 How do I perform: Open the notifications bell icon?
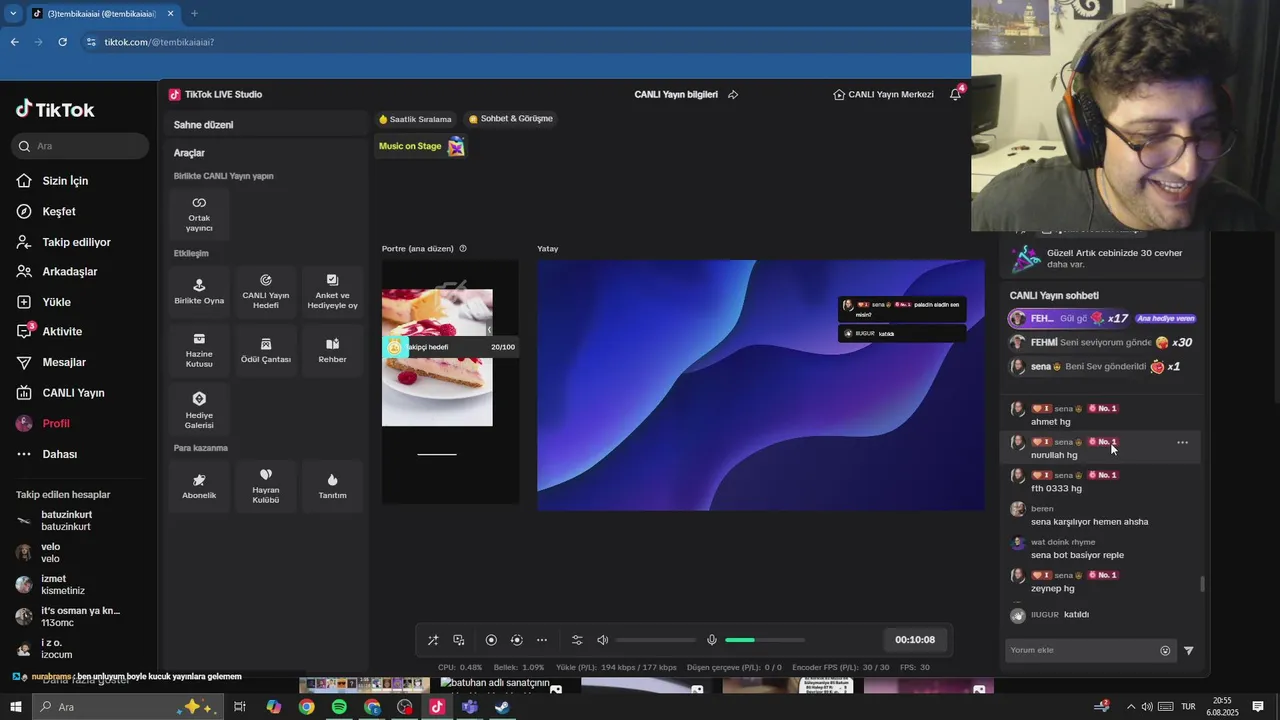click(x=955, y=94)
